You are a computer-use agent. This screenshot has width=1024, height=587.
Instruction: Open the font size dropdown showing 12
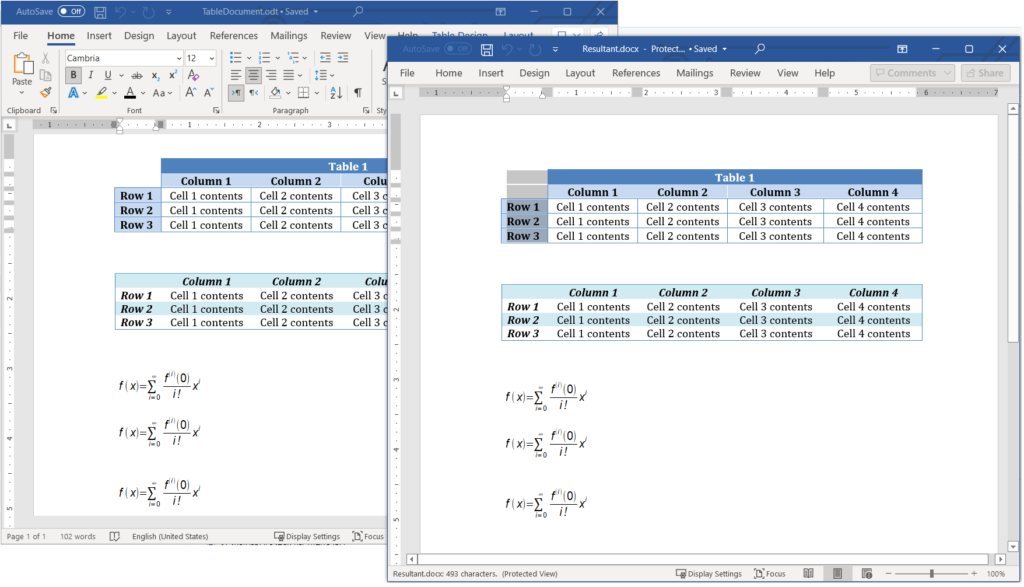click(211, 58)
